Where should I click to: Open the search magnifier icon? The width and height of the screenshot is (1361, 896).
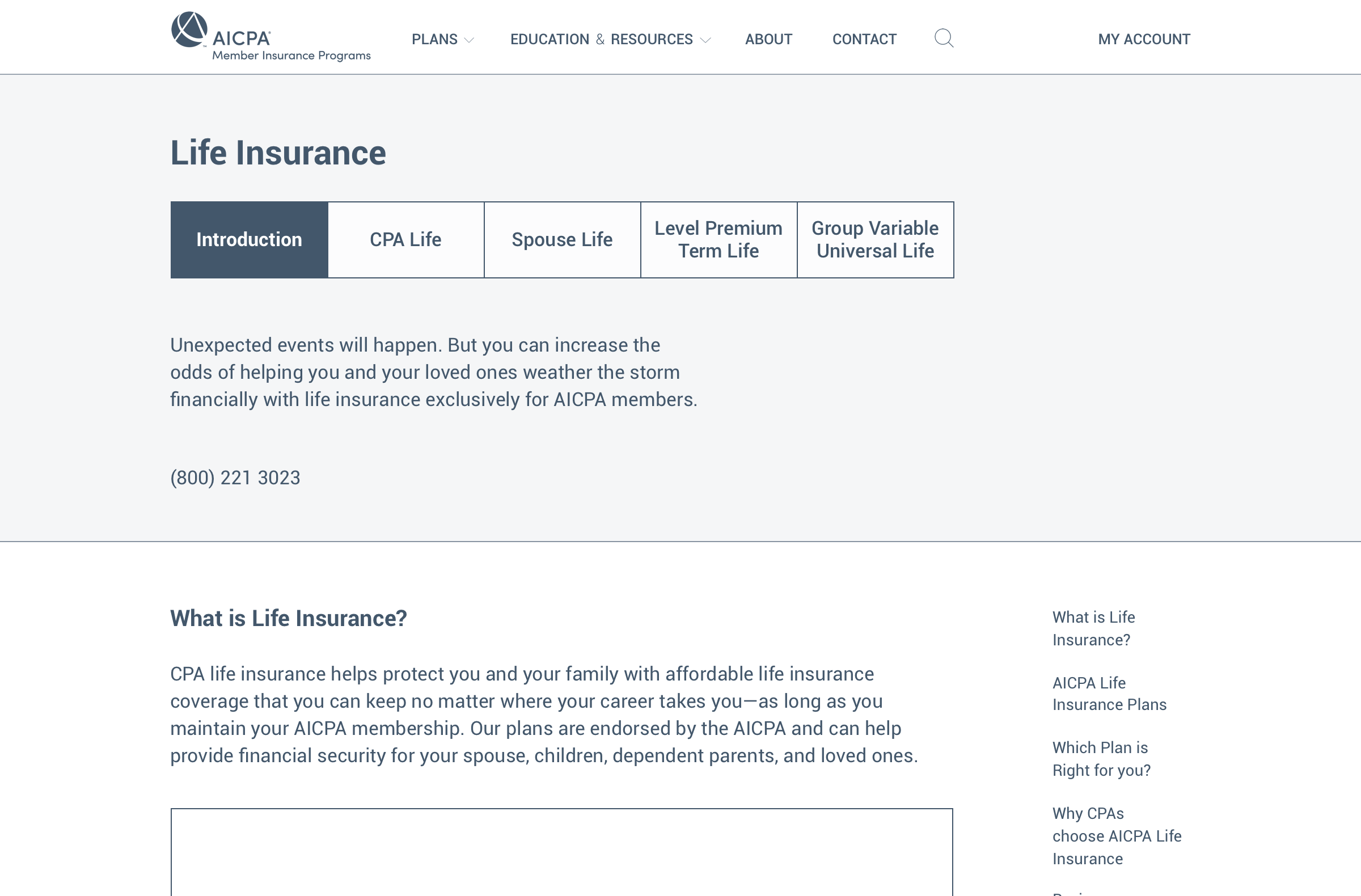click(x=944, y=39)
